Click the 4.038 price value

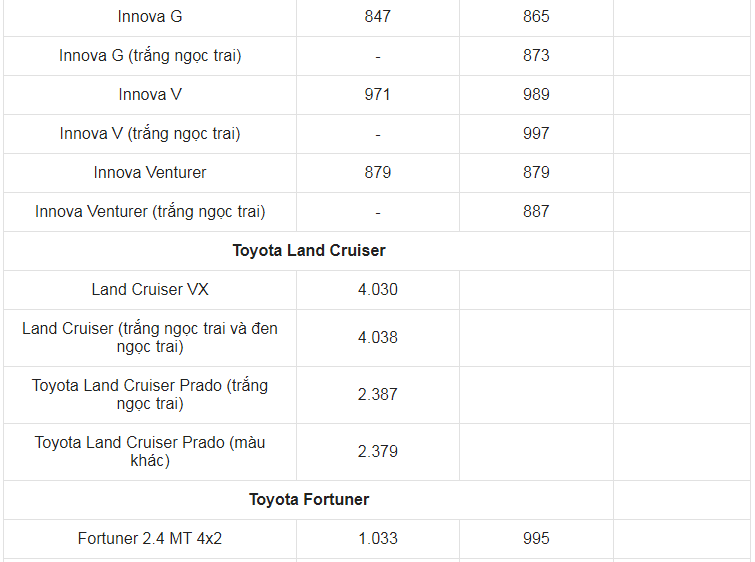tap(378, 337)
